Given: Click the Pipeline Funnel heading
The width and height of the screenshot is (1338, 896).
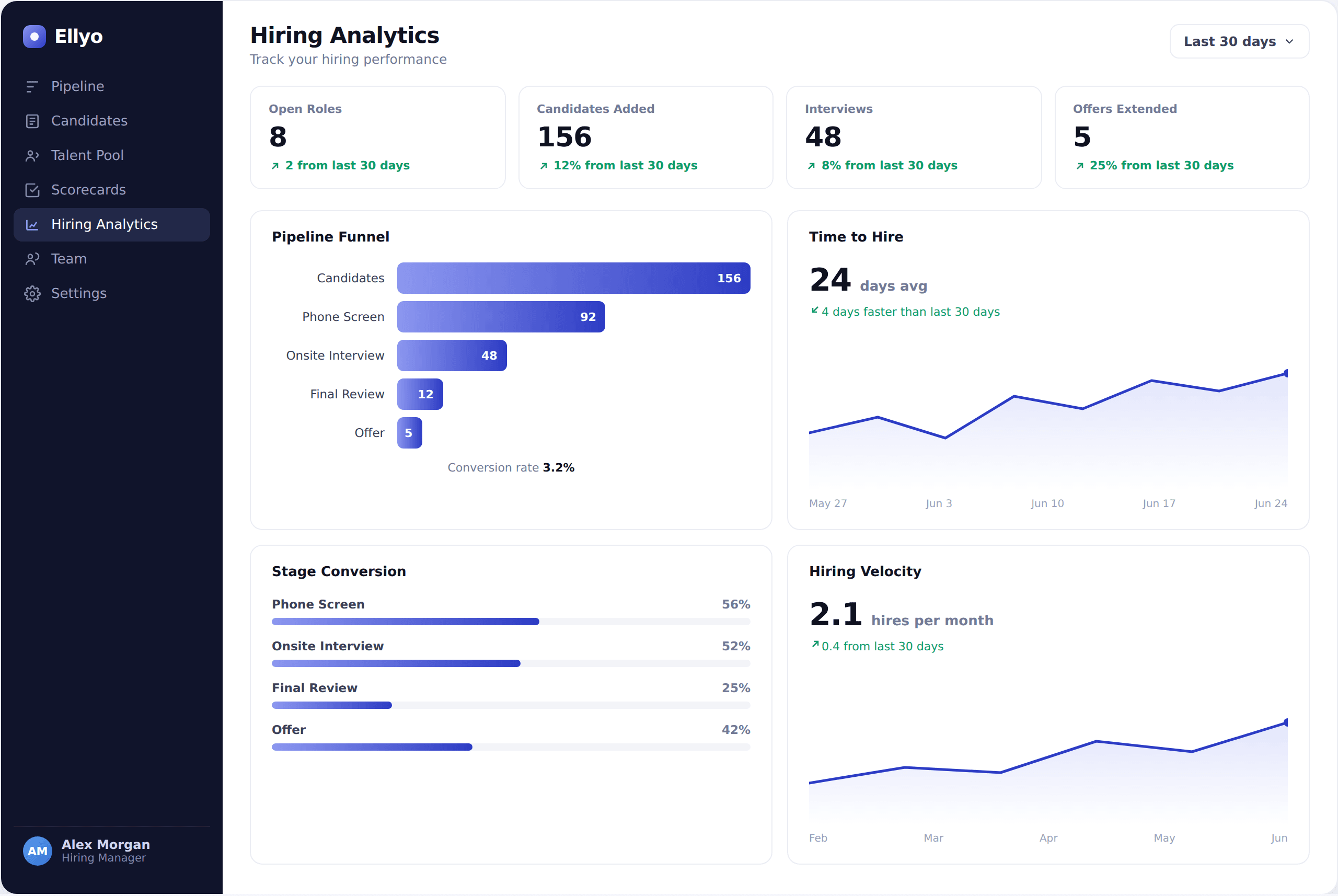Looking at the screenshot, I should [330, 237].
